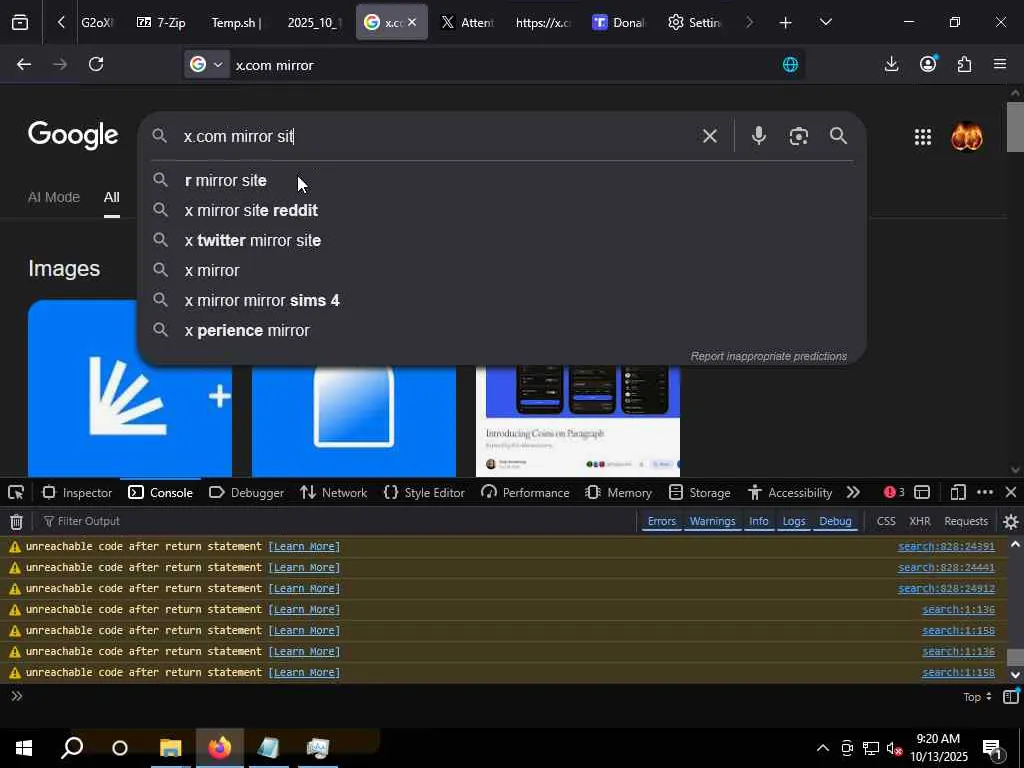1024x768 pixels.
Task: Open the Top context selector dropdown
Action: (978, 697)
